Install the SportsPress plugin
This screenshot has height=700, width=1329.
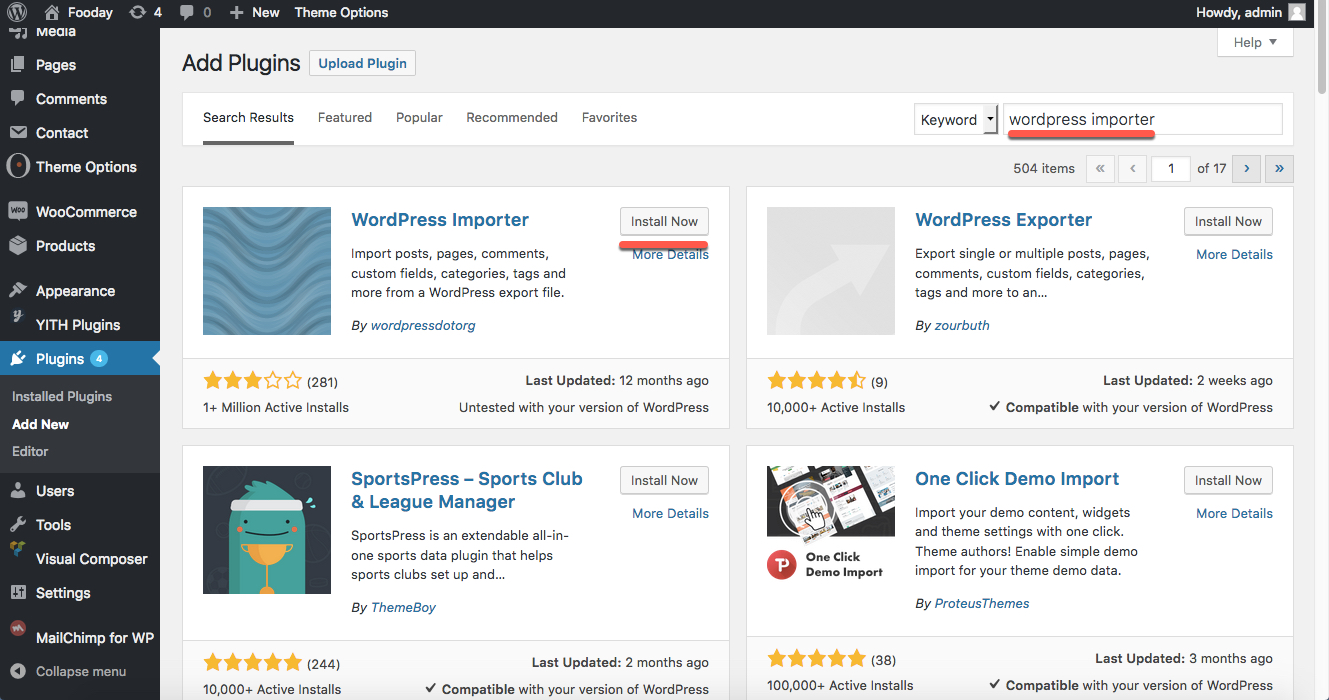click(x=664, y=480)
